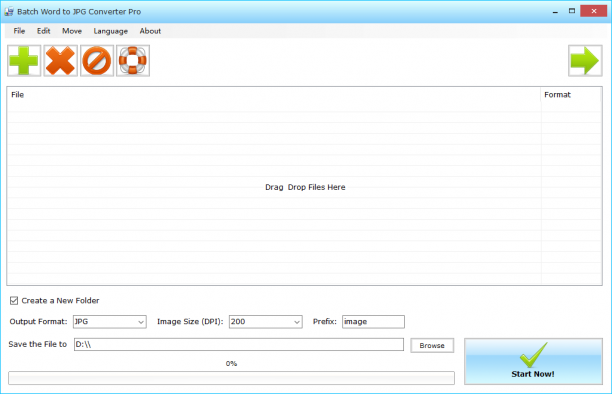Click the app icon in title bar
612x394 pixels.
pyautogui.click(x=9, y=12)
